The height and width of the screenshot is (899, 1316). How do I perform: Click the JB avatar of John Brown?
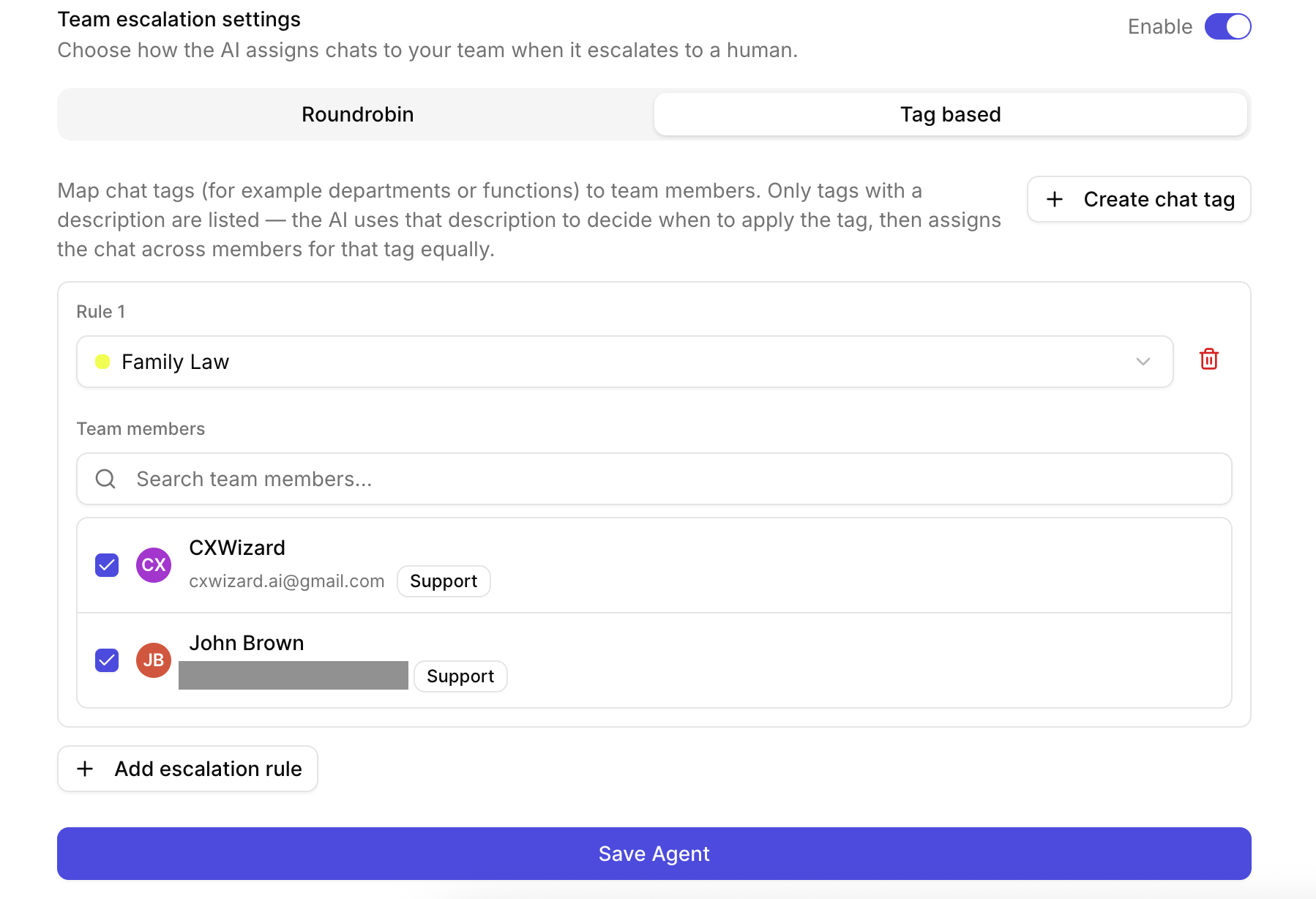pyautogui.click(x=154, y=660)
